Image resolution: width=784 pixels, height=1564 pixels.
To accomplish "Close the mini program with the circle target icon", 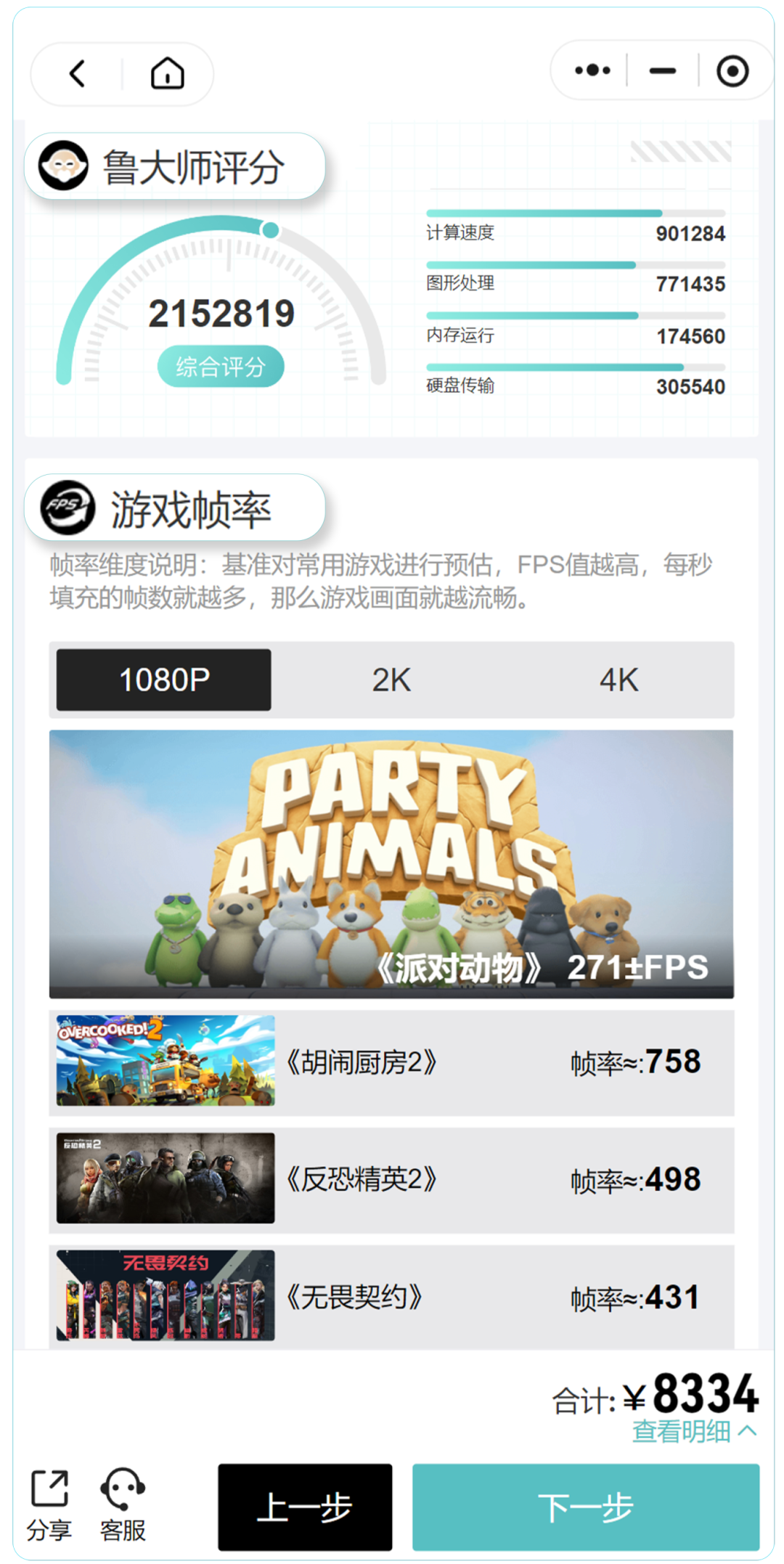I will coord(732,71).
